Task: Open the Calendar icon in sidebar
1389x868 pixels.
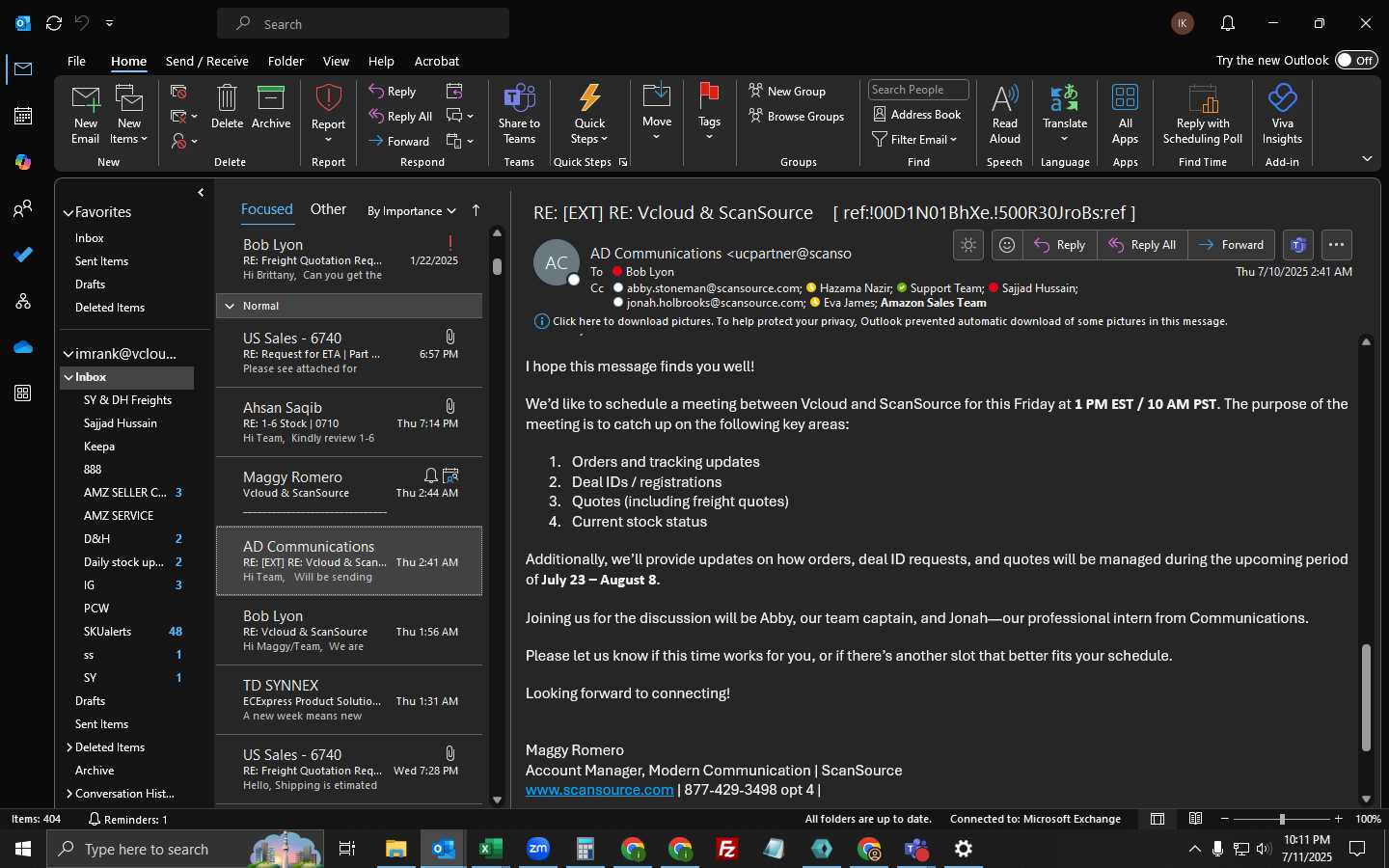Action: click(23, 116)
